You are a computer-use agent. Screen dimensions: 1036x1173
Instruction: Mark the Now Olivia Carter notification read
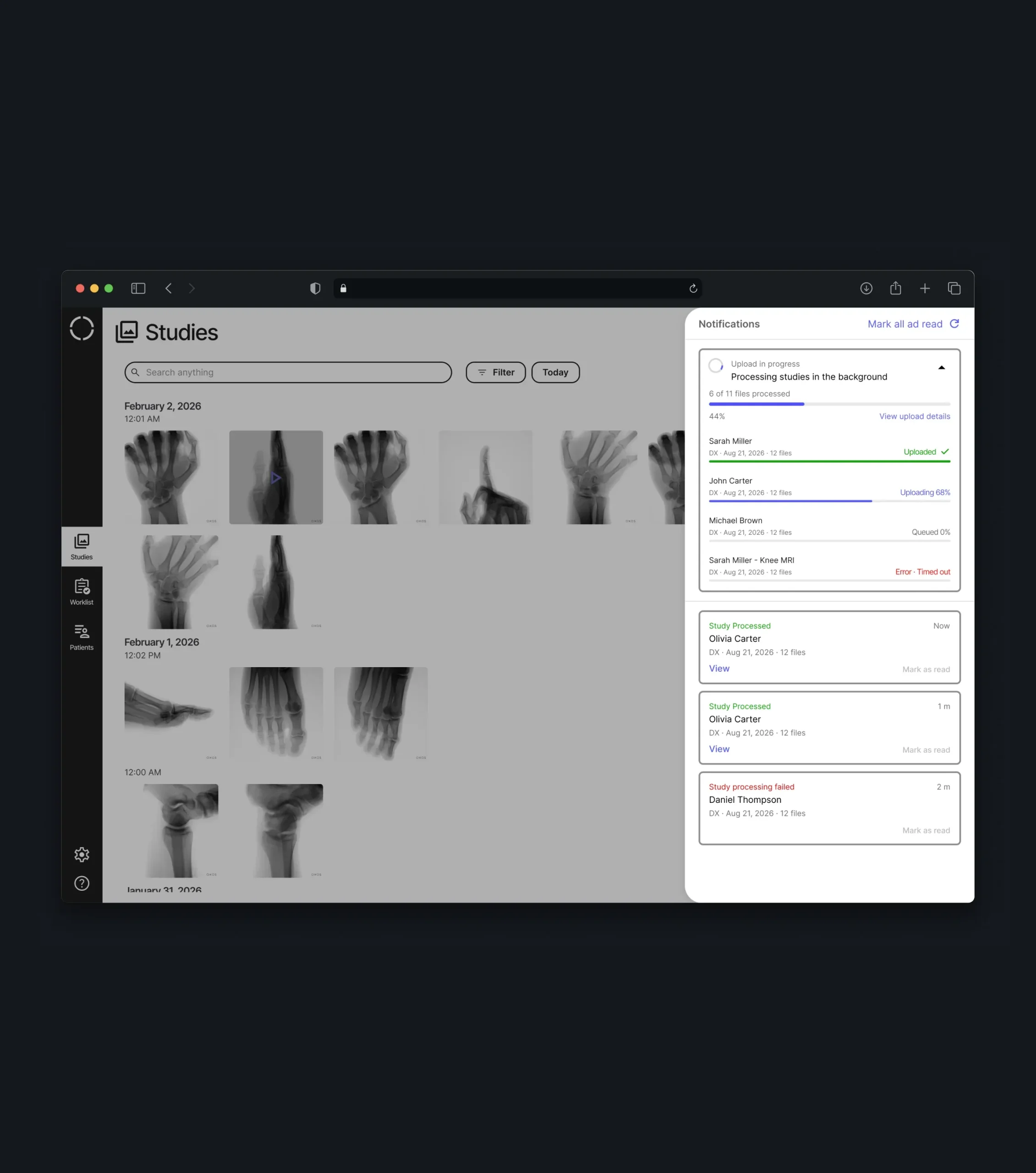pos(926,670)
